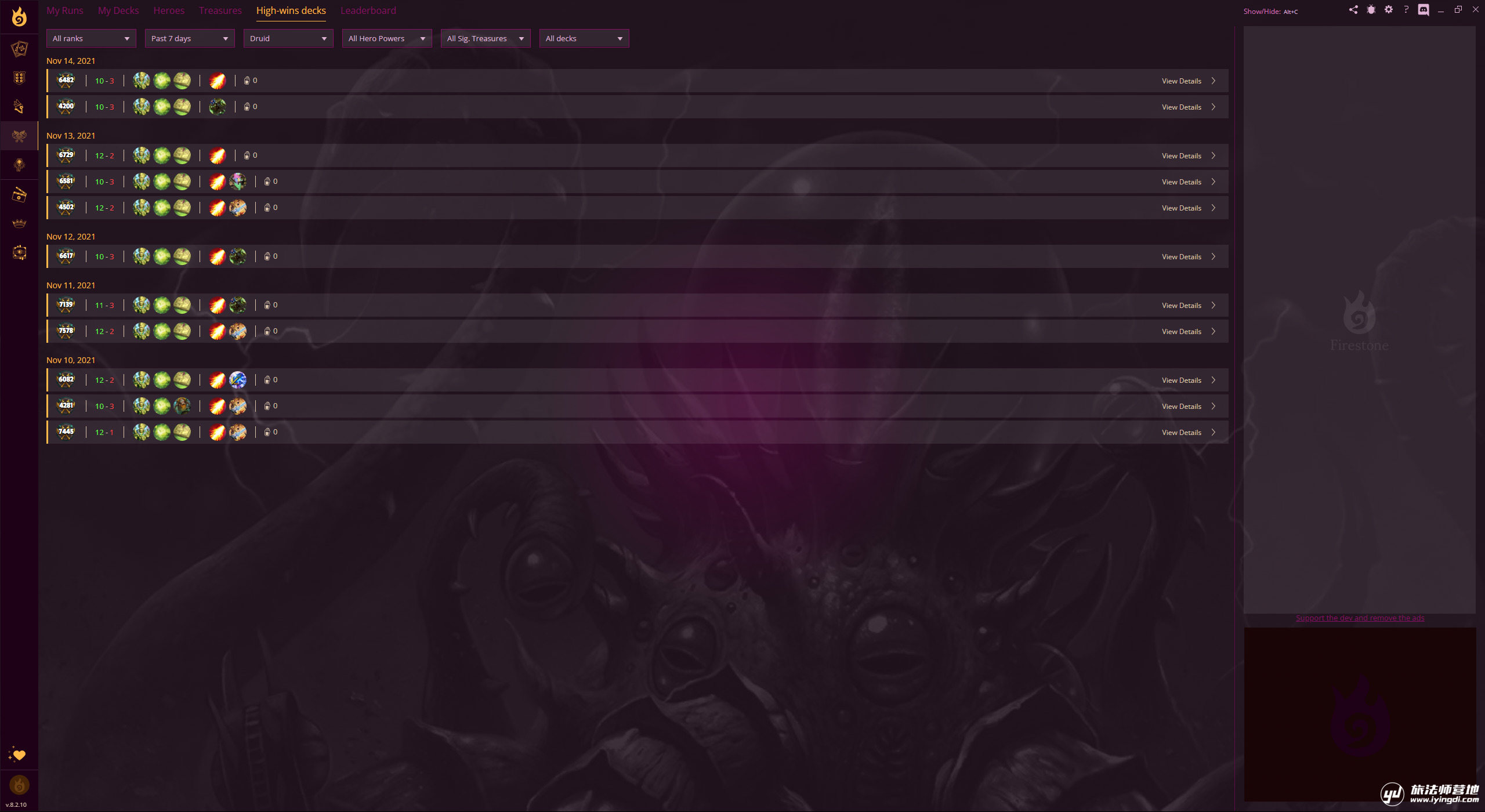Switch to the Leaderboard tab

[x=368, y=10]
